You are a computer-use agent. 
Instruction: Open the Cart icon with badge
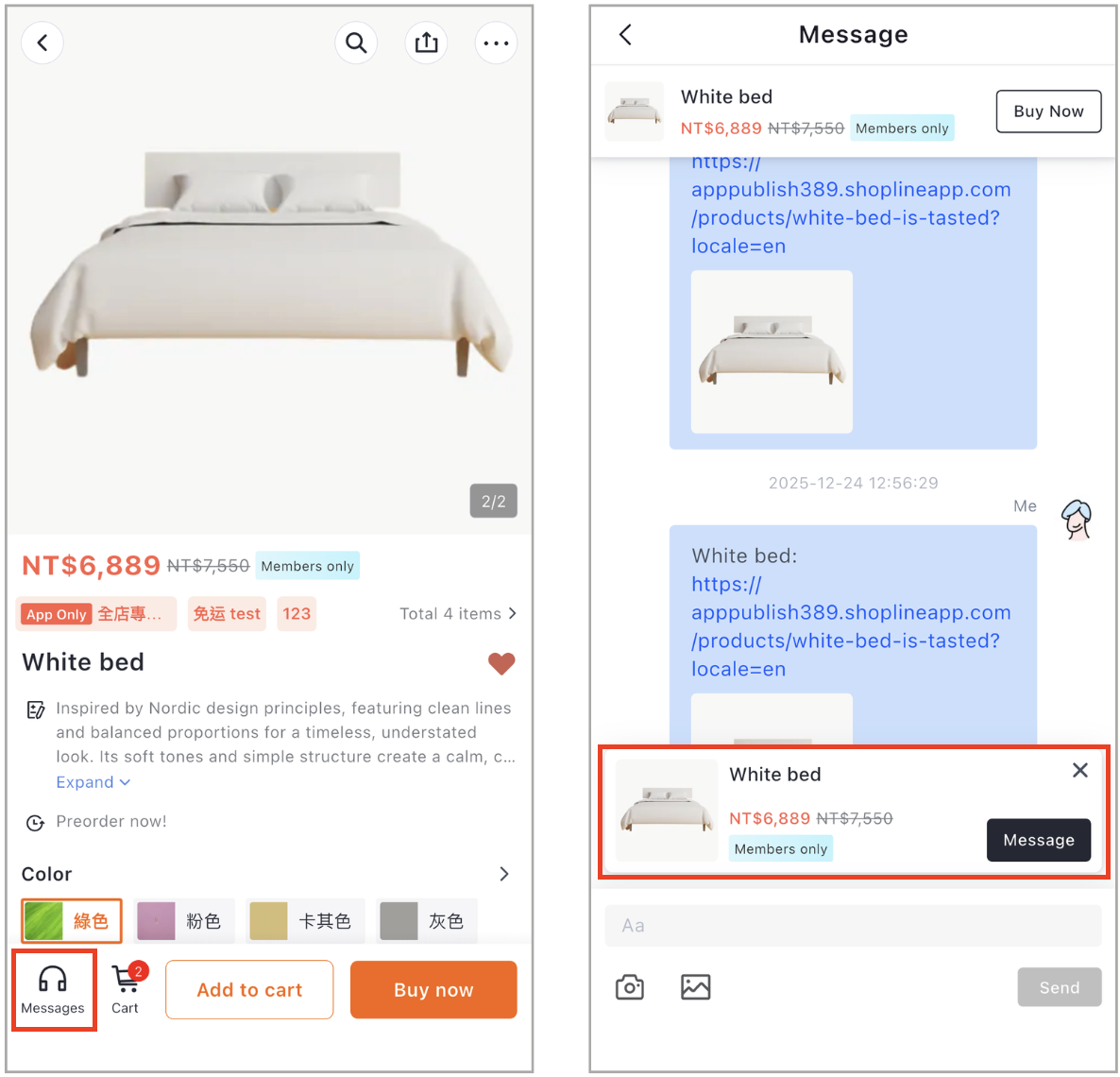coord(126,989)
